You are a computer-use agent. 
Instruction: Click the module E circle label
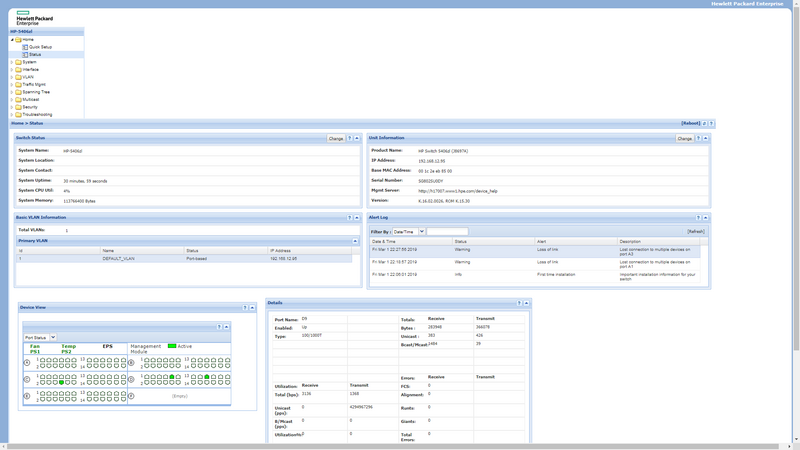point(27,396)
